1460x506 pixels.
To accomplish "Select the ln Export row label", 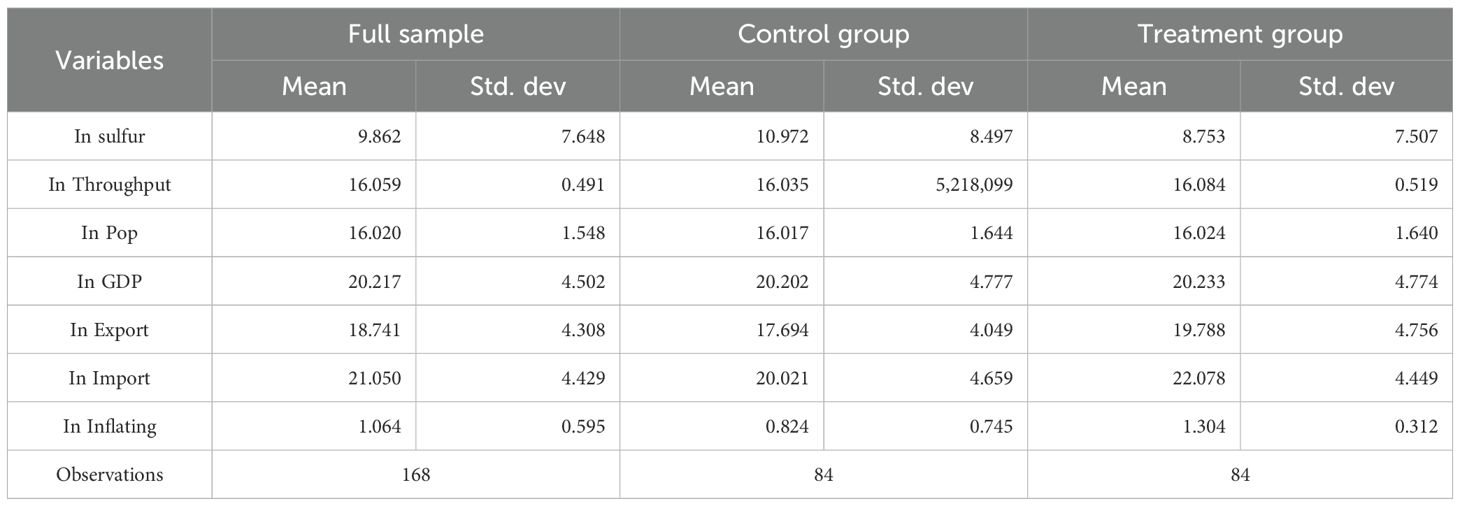I will tap(109, 330).
